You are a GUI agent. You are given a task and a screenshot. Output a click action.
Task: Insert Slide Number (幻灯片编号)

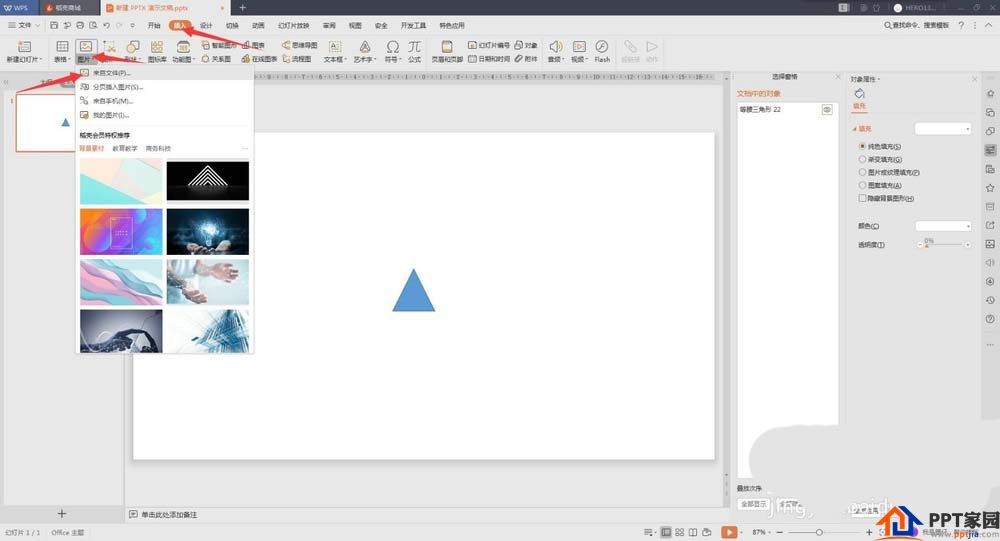489,45
